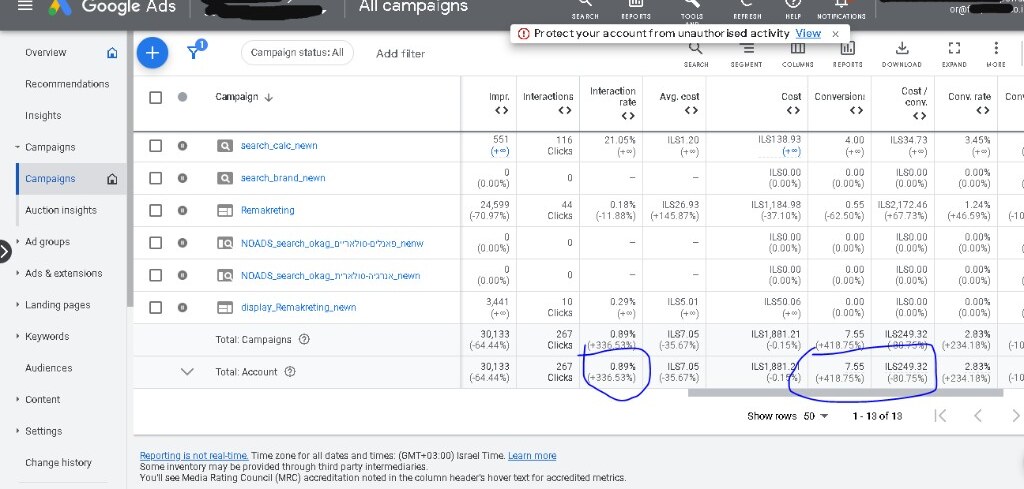This screenshot has width=1024, height=489.
Task: Click the blue plus new campaign button
Action: click(x=152, y=53)
